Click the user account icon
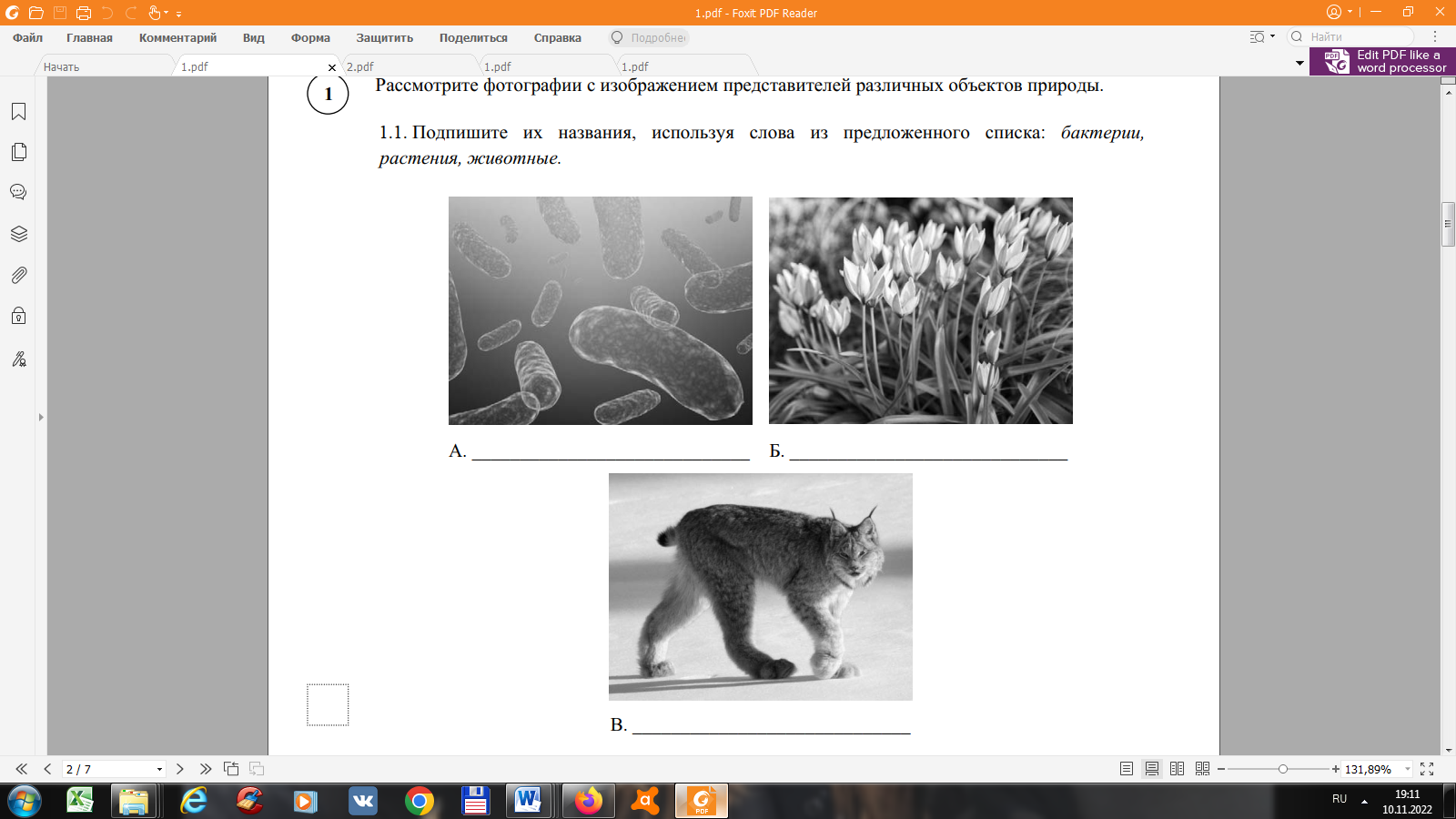The image size is (1456, 819). (x=1334, y=12)
